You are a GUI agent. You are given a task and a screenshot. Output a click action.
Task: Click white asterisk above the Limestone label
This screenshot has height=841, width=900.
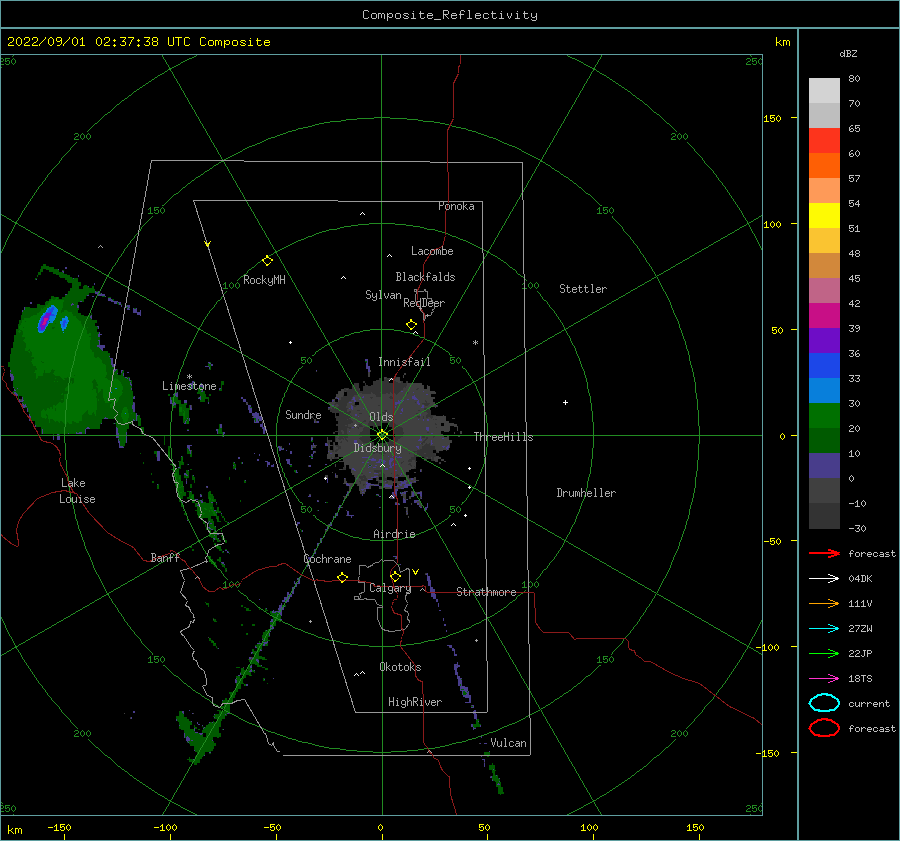click(x=189, y=377)
